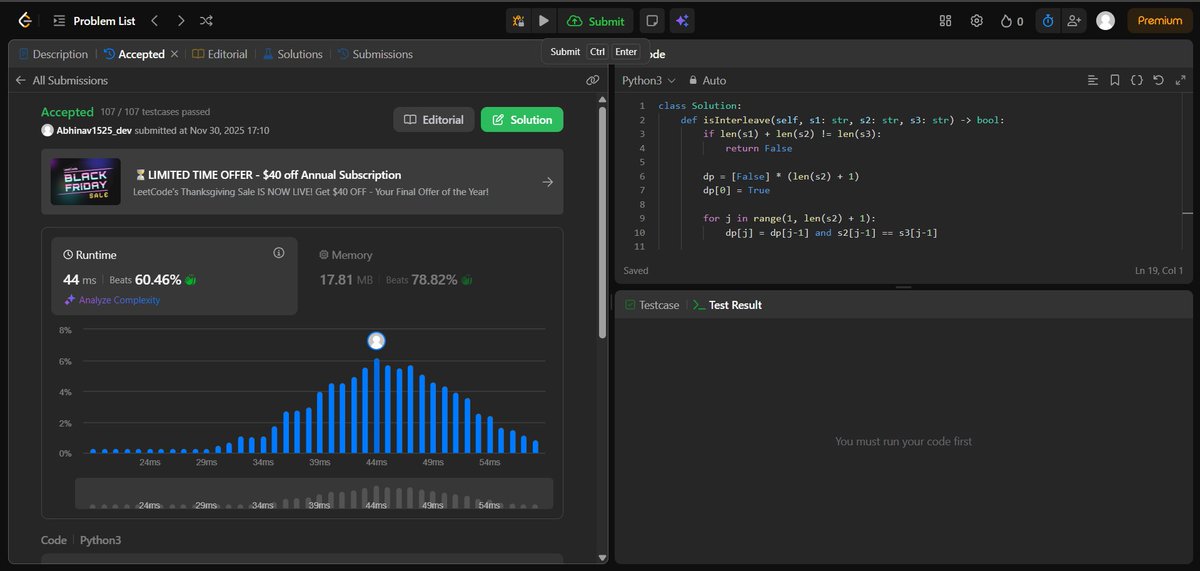Click the Premium button
The height and width of the screenshot is (571, 1200).
tap(1160, 20)
